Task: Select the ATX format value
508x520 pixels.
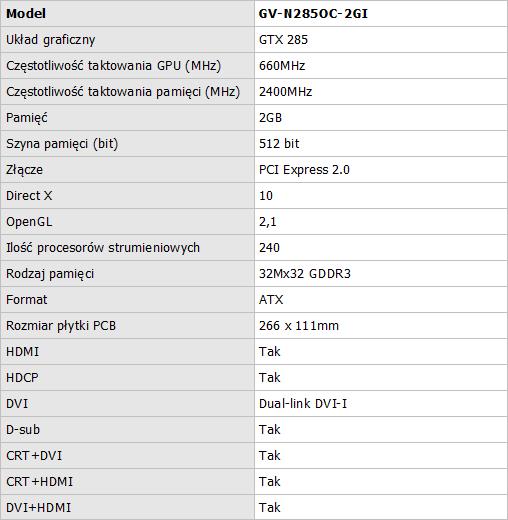Action: [271, 300]
